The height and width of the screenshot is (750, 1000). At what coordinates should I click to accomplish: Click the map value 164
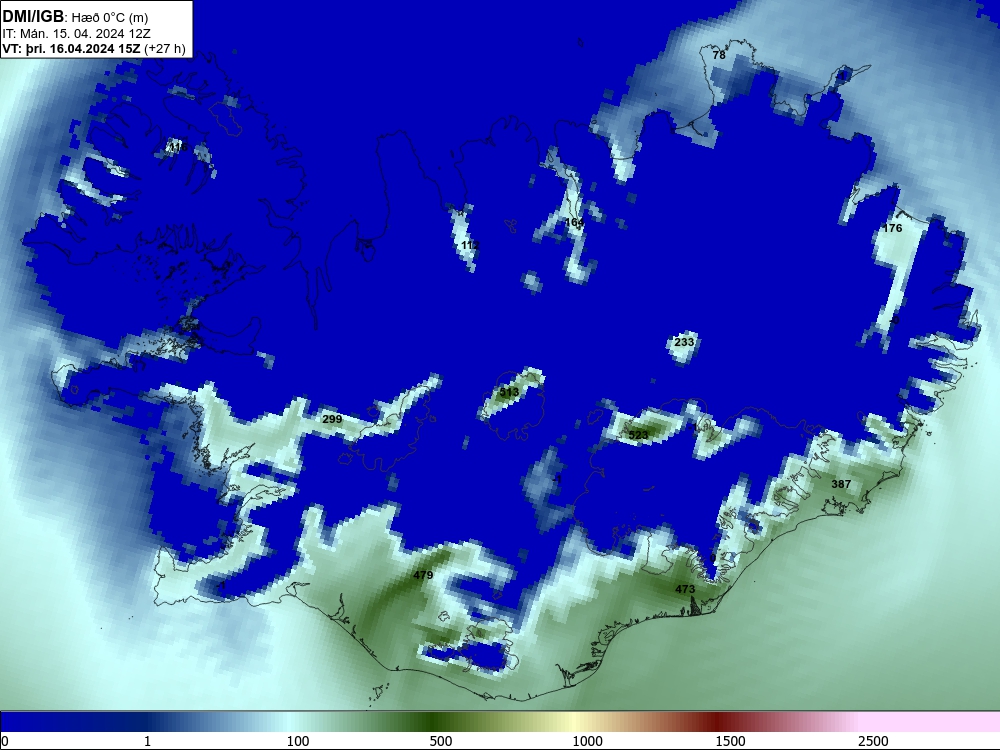[x=574, y=223]
